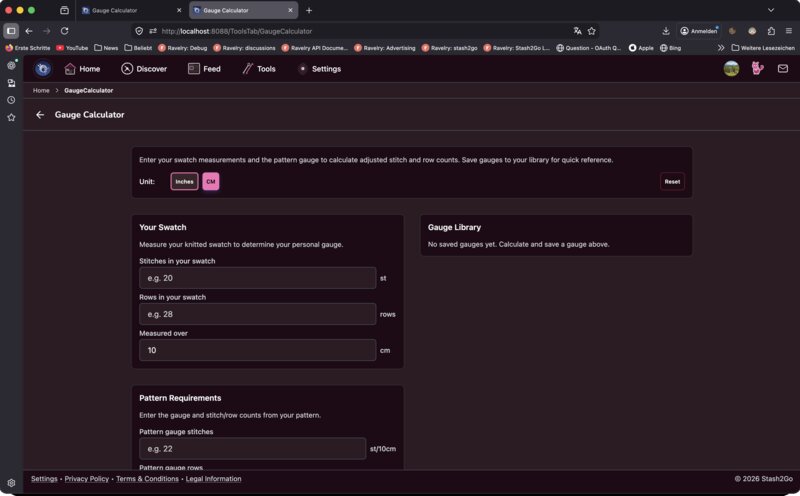
Task: Close the active Gauge Calculator browser tab
Action: pyautogui.click(x=290, y=10)
